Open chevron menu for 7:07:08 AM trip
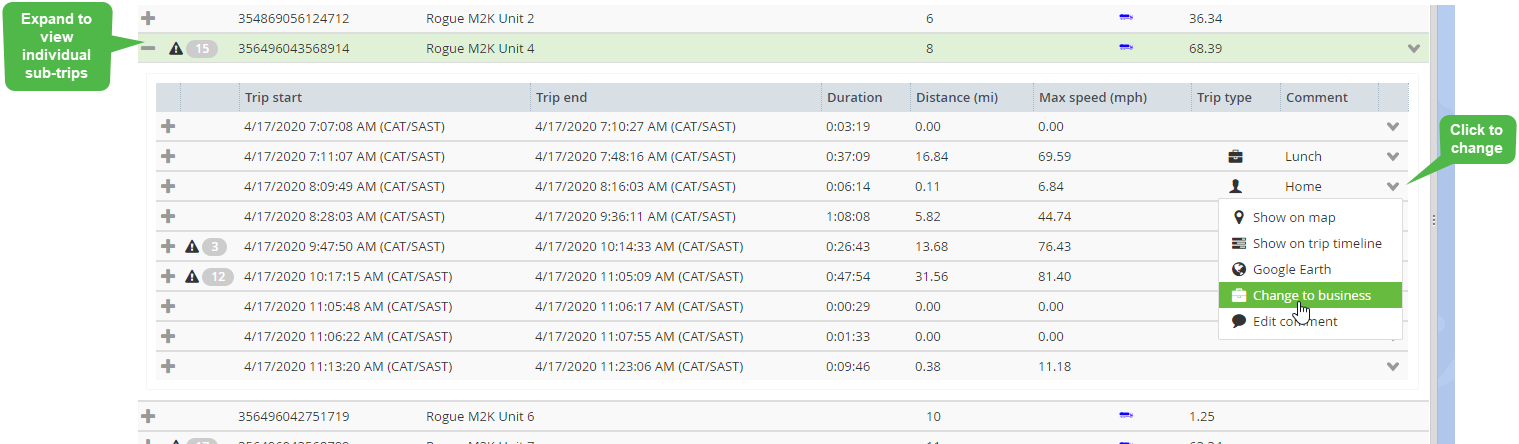1519x444 pixels. (1393, 126)
